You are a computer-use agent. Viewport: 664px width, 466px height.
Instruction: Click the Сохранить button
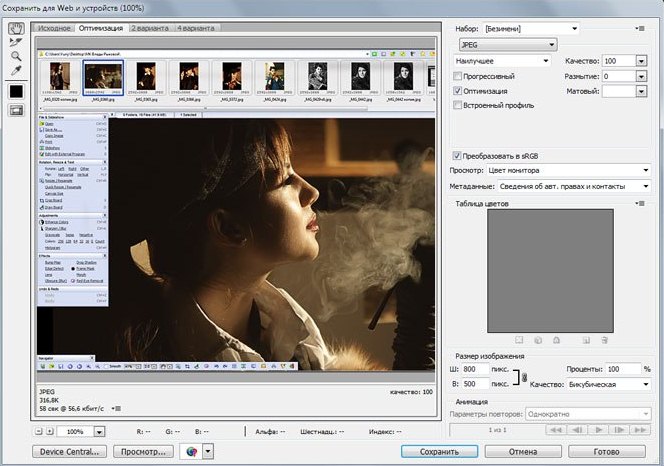(x=439, y=451)
